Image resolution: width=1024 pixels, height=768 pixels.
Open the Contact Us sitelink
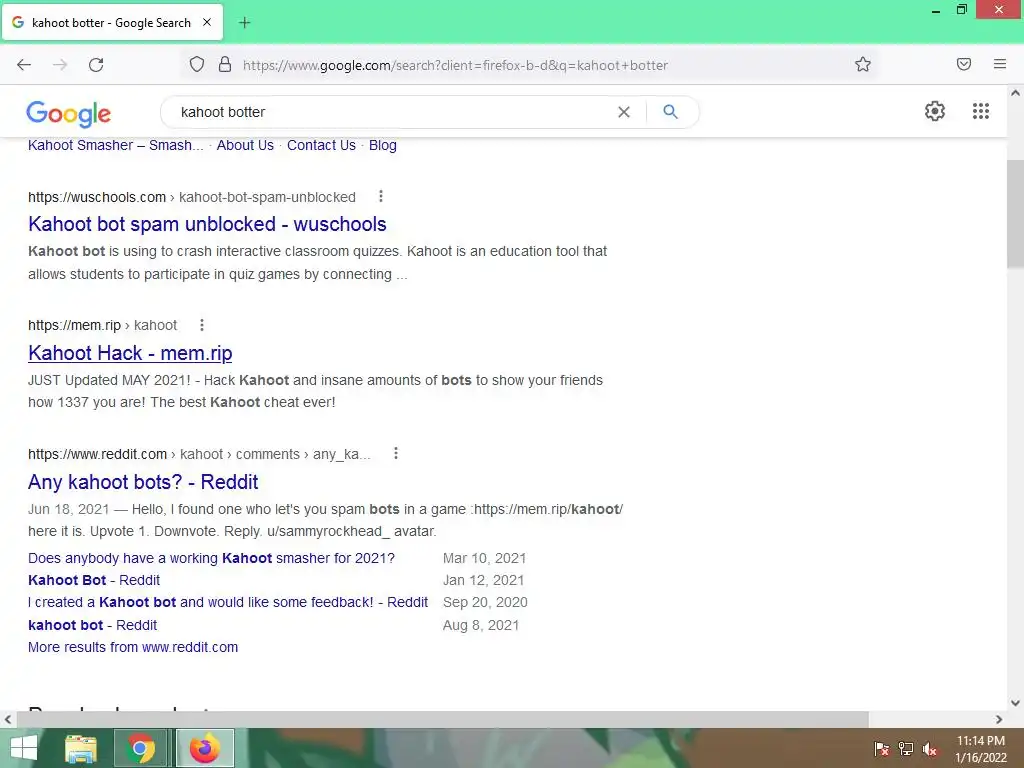click(x=321, y=146)
